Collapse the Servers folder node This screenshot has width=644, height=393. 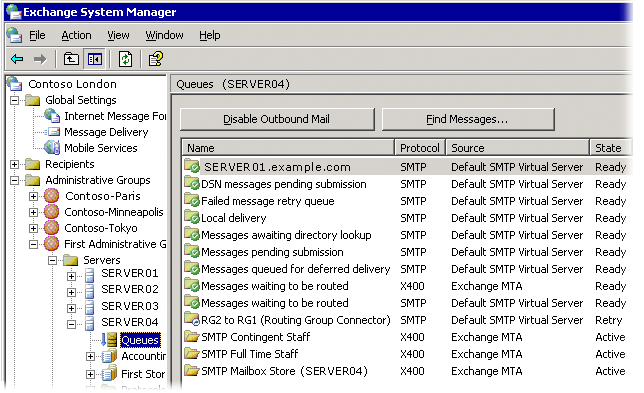[52, 260]
